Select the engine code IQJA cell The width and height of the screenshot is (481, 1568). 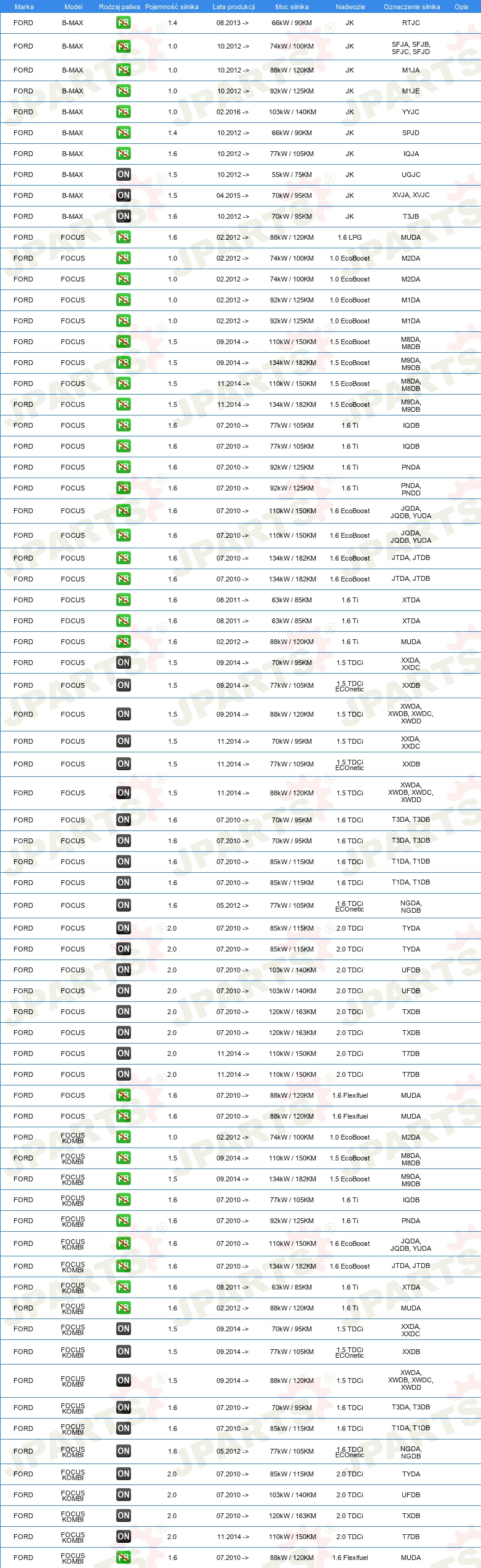(411, 154)
